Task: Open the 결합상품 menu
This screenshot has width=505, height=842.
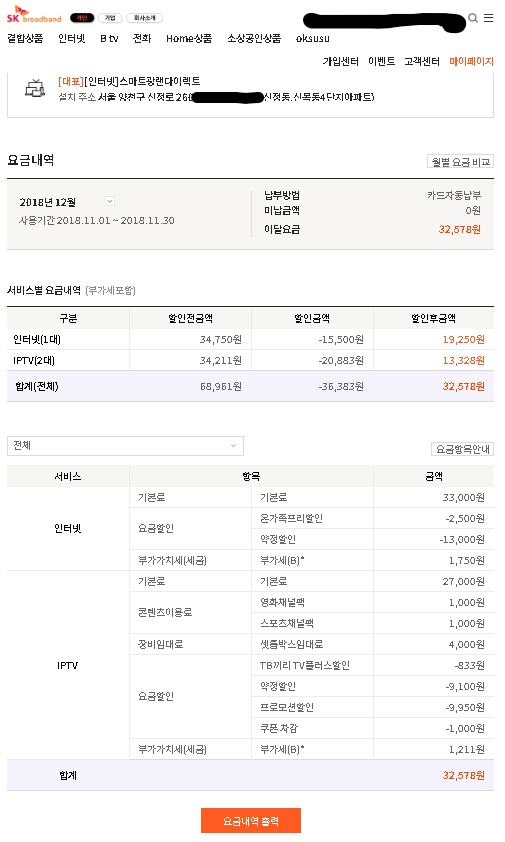Action: (25, 38)
